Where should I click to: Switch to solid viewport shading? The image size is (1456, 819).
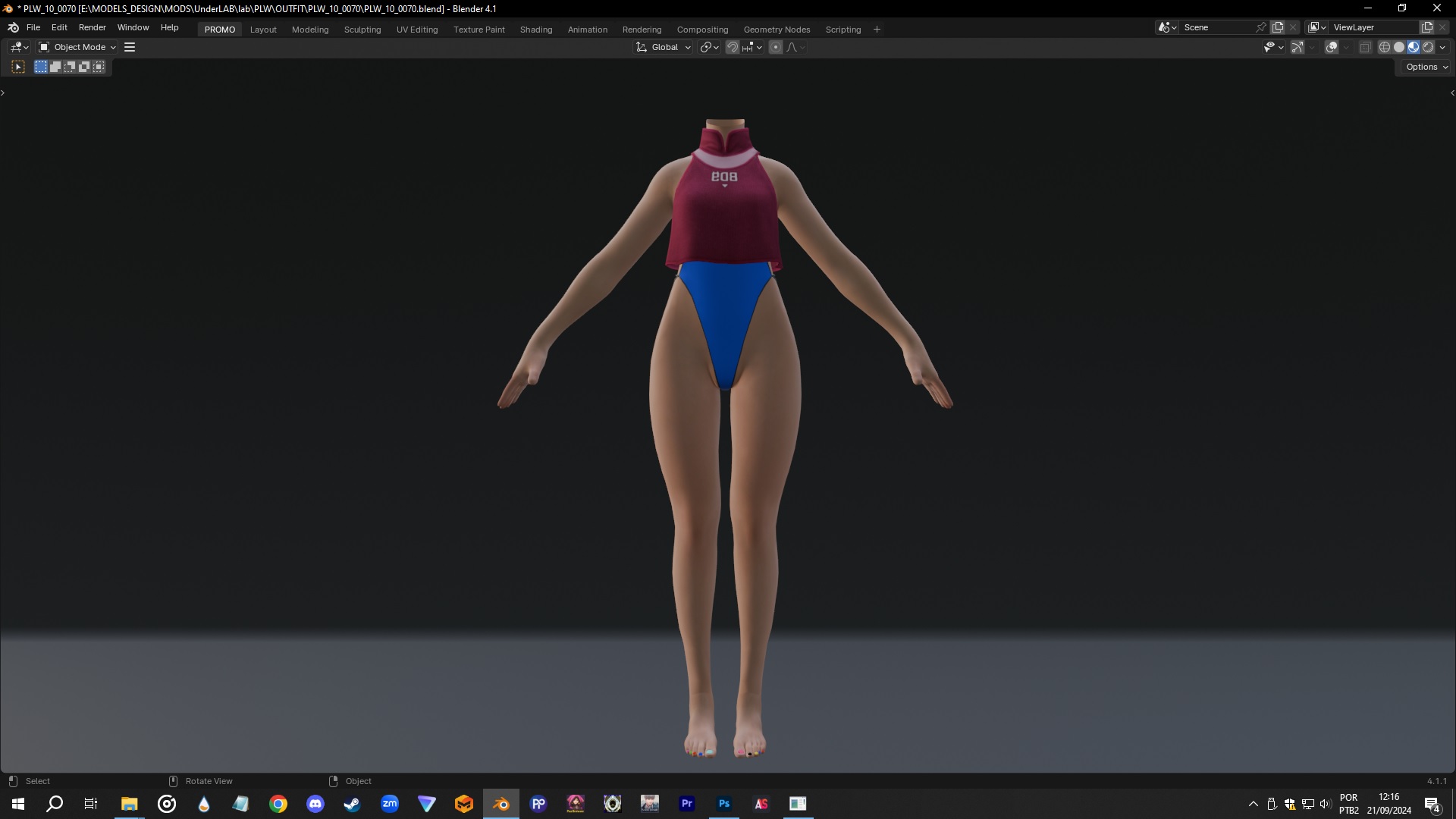(x=1399, y=47)
